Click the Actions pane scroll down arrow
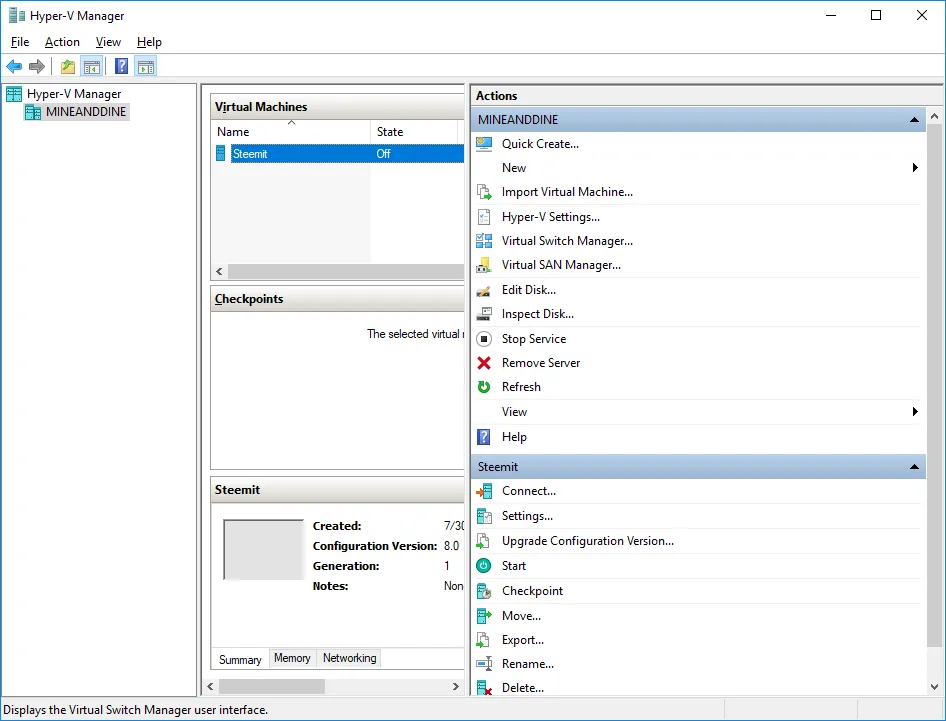 pos(935,687)
